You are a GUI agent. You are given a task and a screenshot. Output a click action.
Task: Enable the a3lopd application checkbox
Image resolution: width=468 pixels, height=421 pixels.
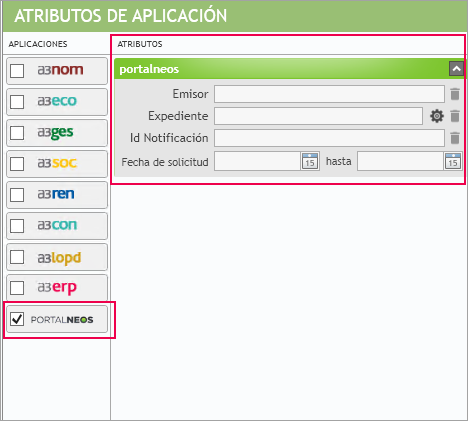17,257
